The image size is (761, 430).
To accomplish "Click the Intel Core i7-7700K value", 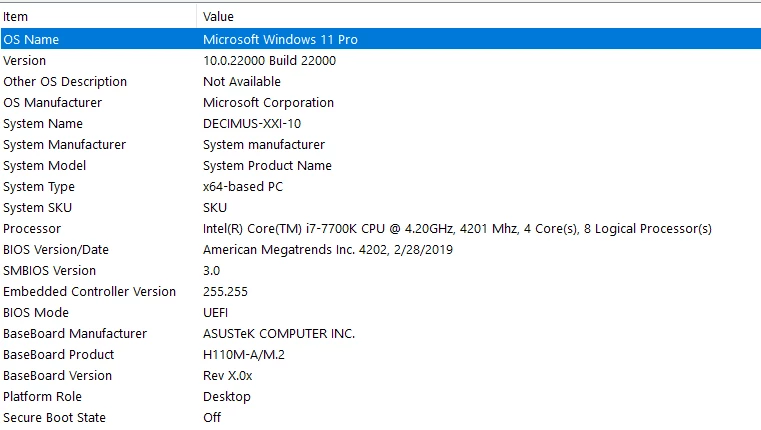I will [457, 229].
